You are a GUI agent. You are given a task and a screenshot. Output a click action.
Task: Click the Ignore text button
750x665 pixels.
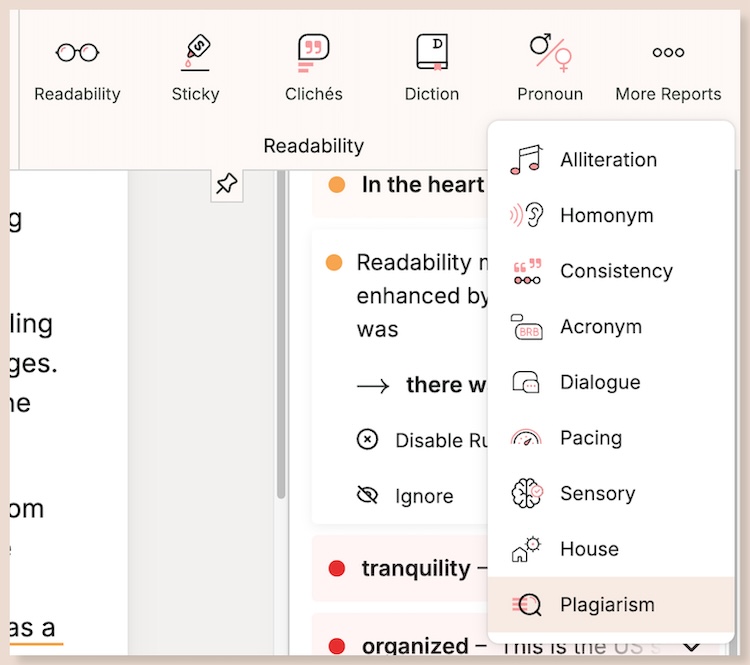coord(424,496)
